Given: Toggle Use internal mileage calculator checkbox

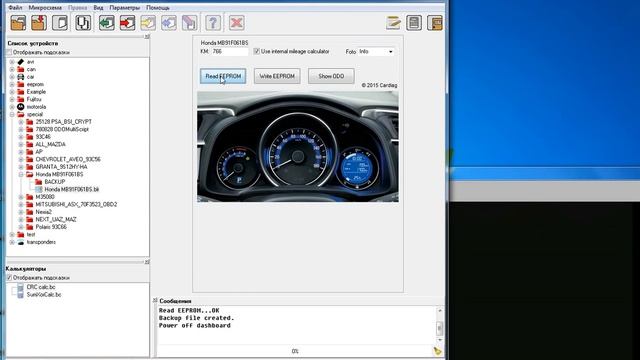Looking at the screenshot, I should 256,51.
